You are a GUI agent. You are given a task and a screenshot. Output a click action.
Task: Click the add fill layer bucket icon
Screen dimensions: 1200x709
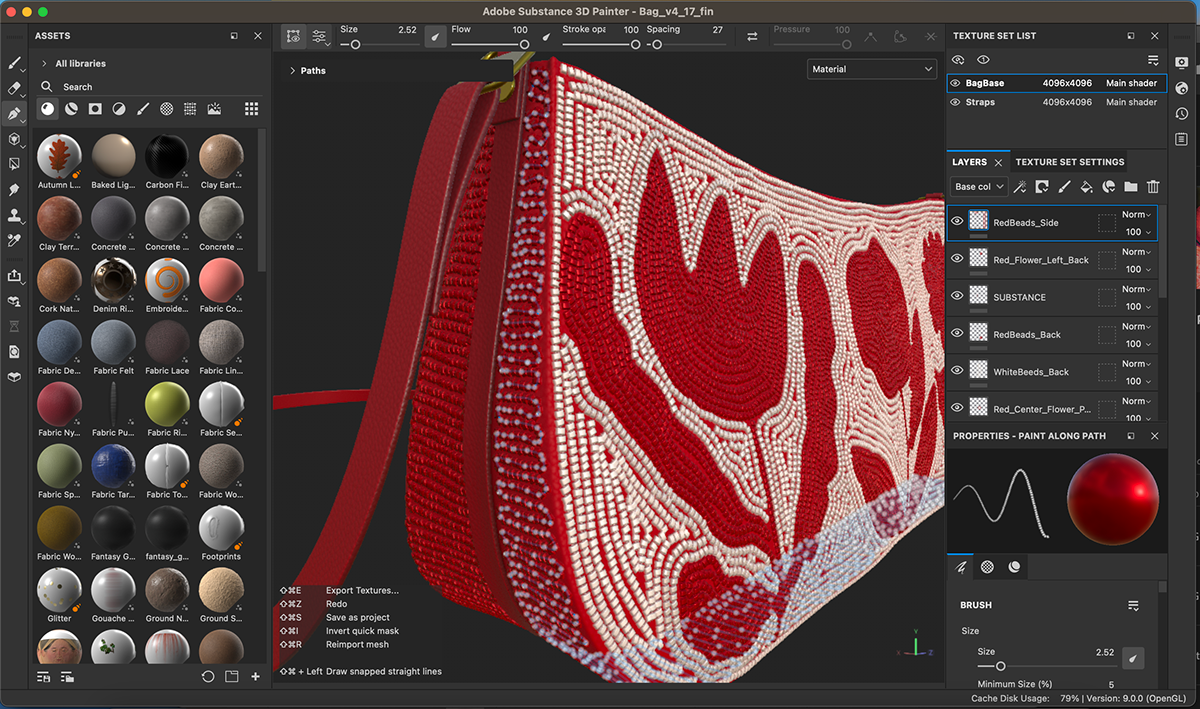[x=1086, y=187]
